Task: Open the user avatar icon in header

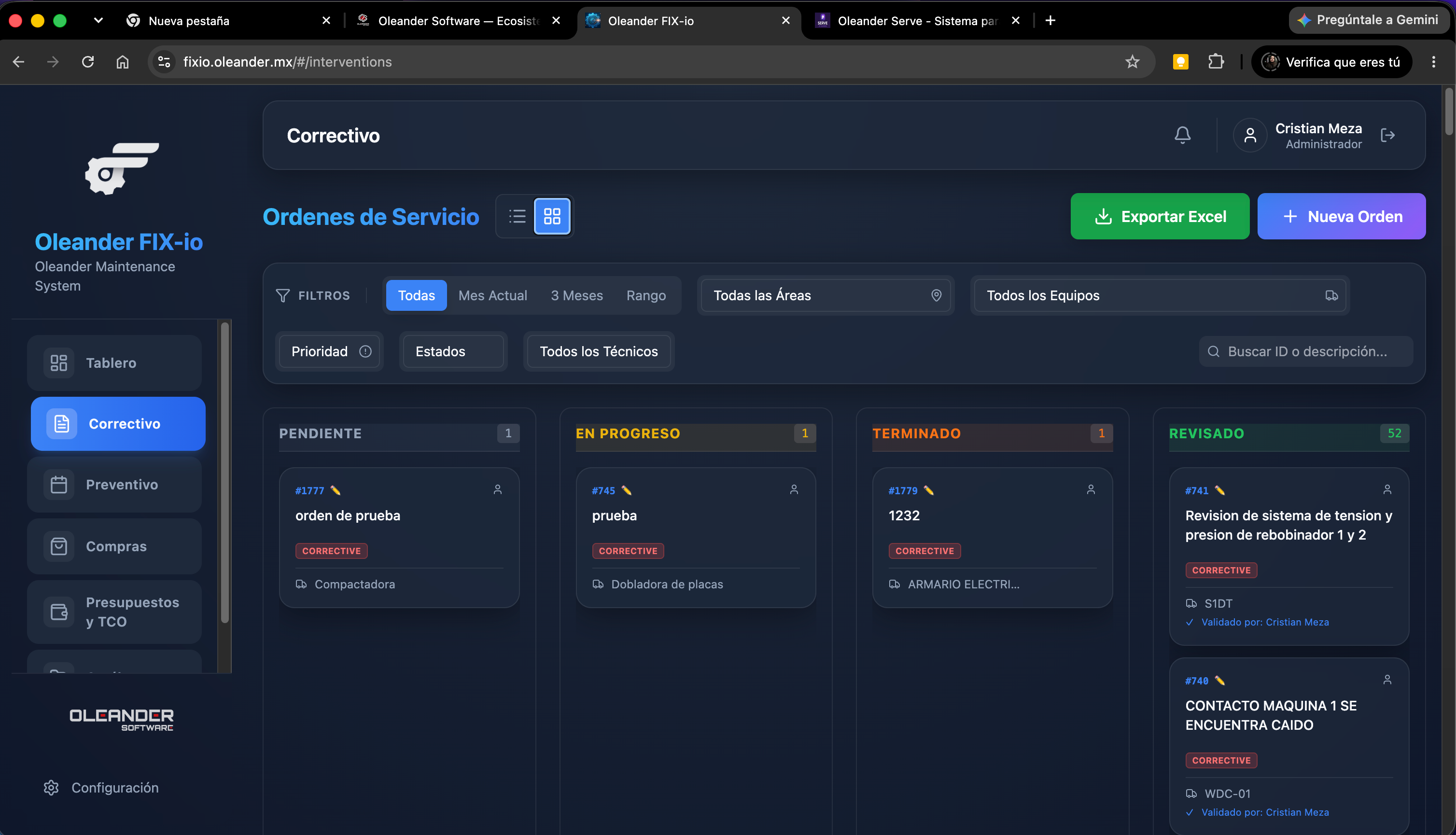Action: click(x=1249, y=135)
